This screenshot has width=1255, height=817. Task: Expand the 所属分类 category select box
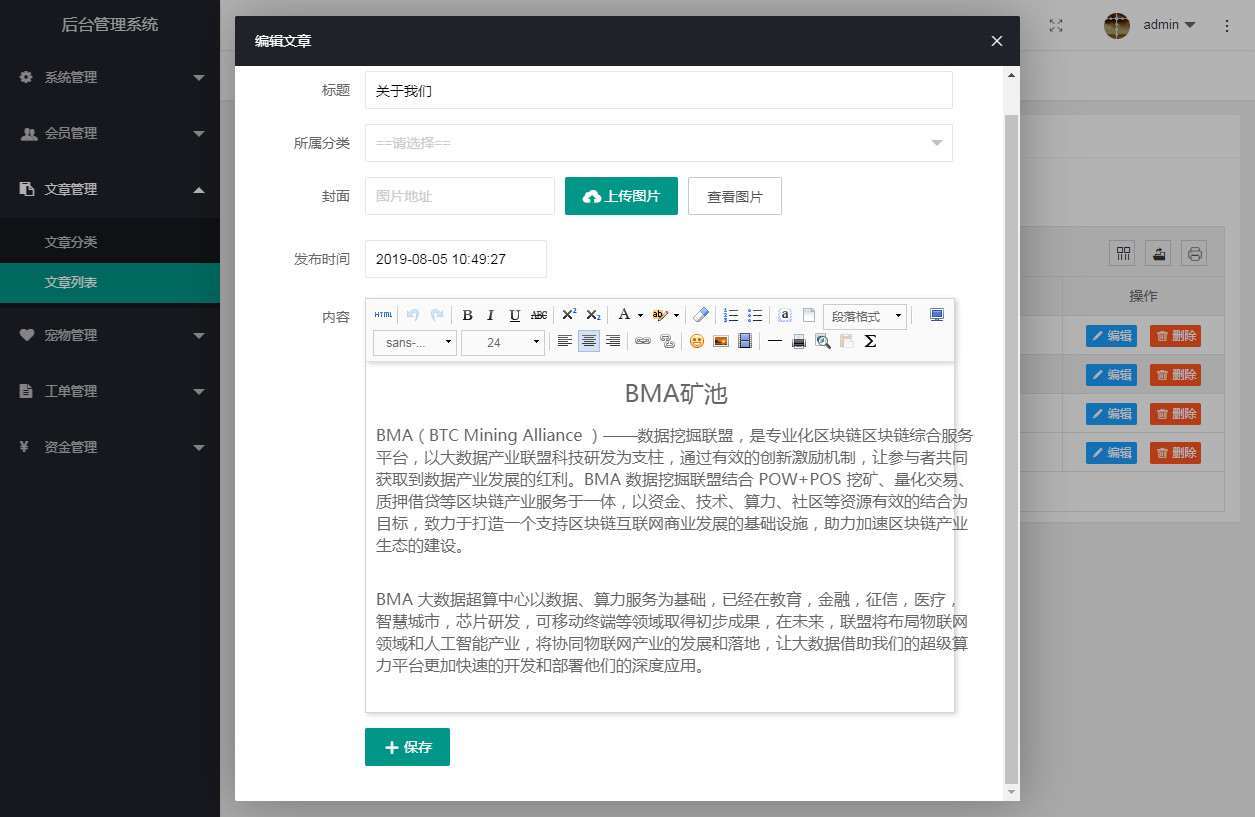[x=658, y=143]
